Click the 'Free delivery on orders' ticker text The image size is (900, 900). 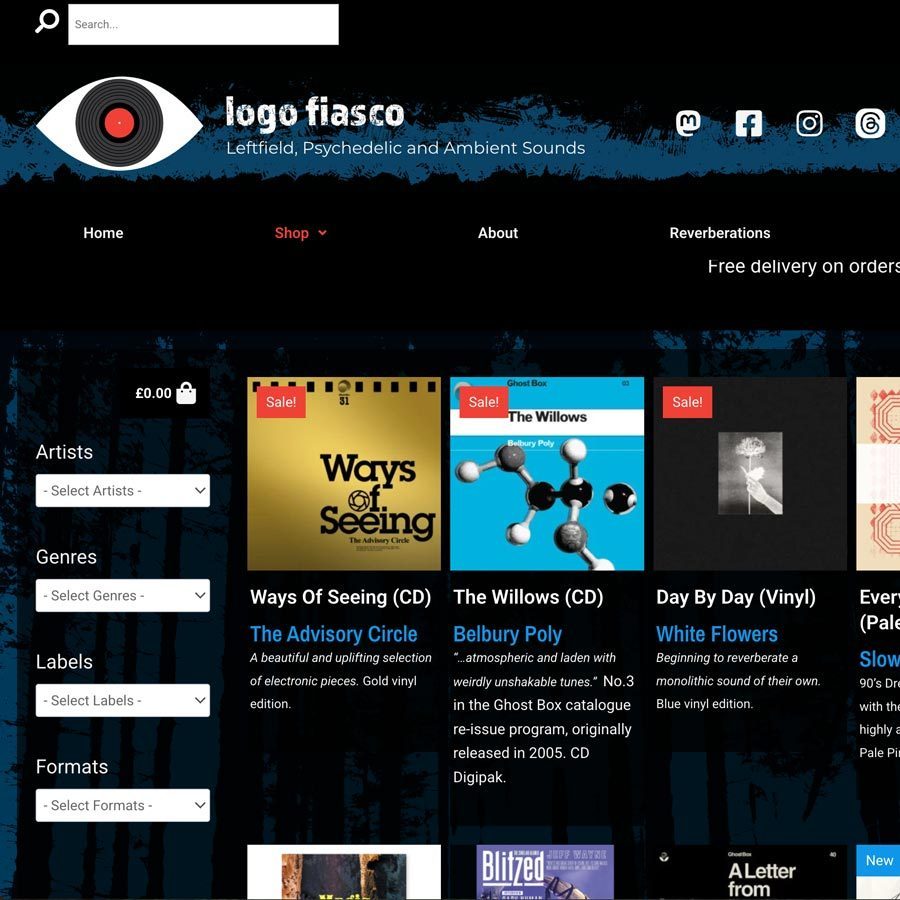pyautogui.click(x=804, y=266)
